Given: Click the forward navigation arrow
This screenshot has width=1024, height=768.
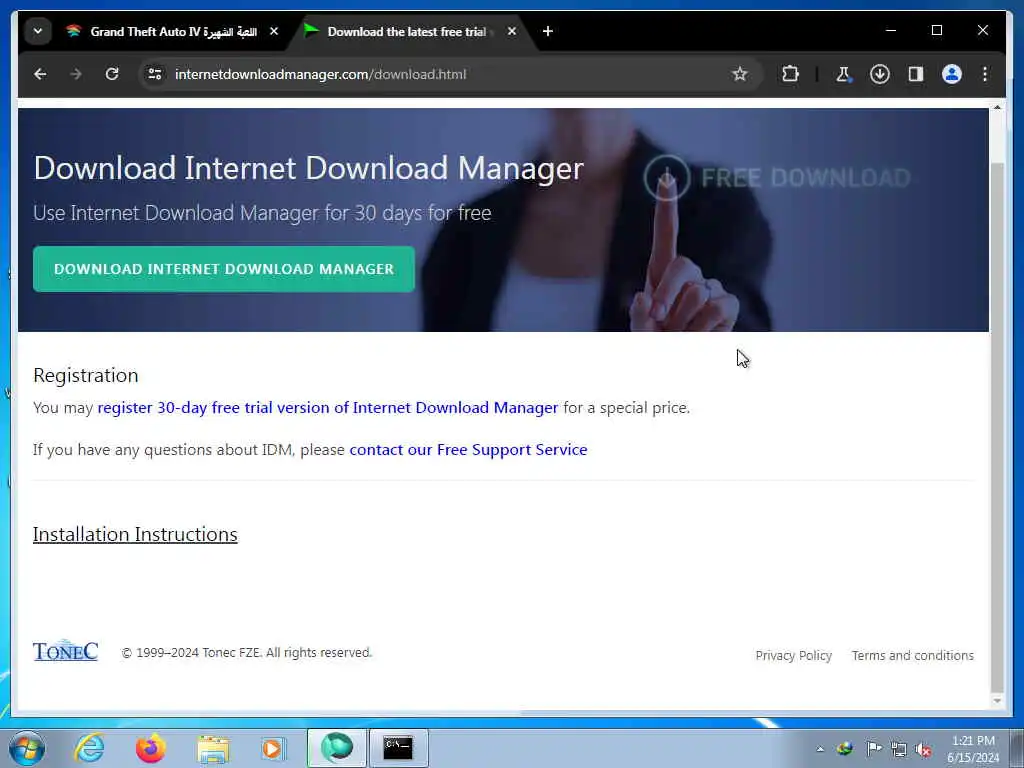Looking at the screenshot, I should coord(76,74).
